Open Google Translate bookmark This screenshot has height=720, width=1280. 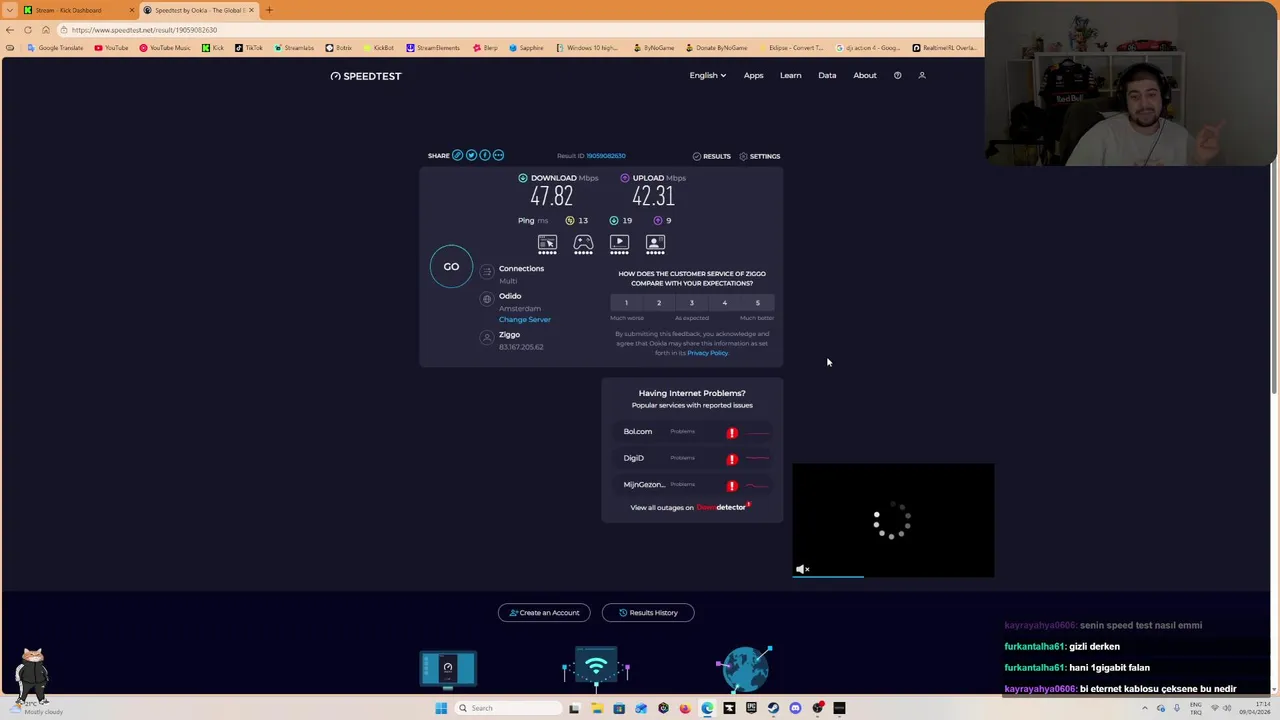tap(55, 48)
